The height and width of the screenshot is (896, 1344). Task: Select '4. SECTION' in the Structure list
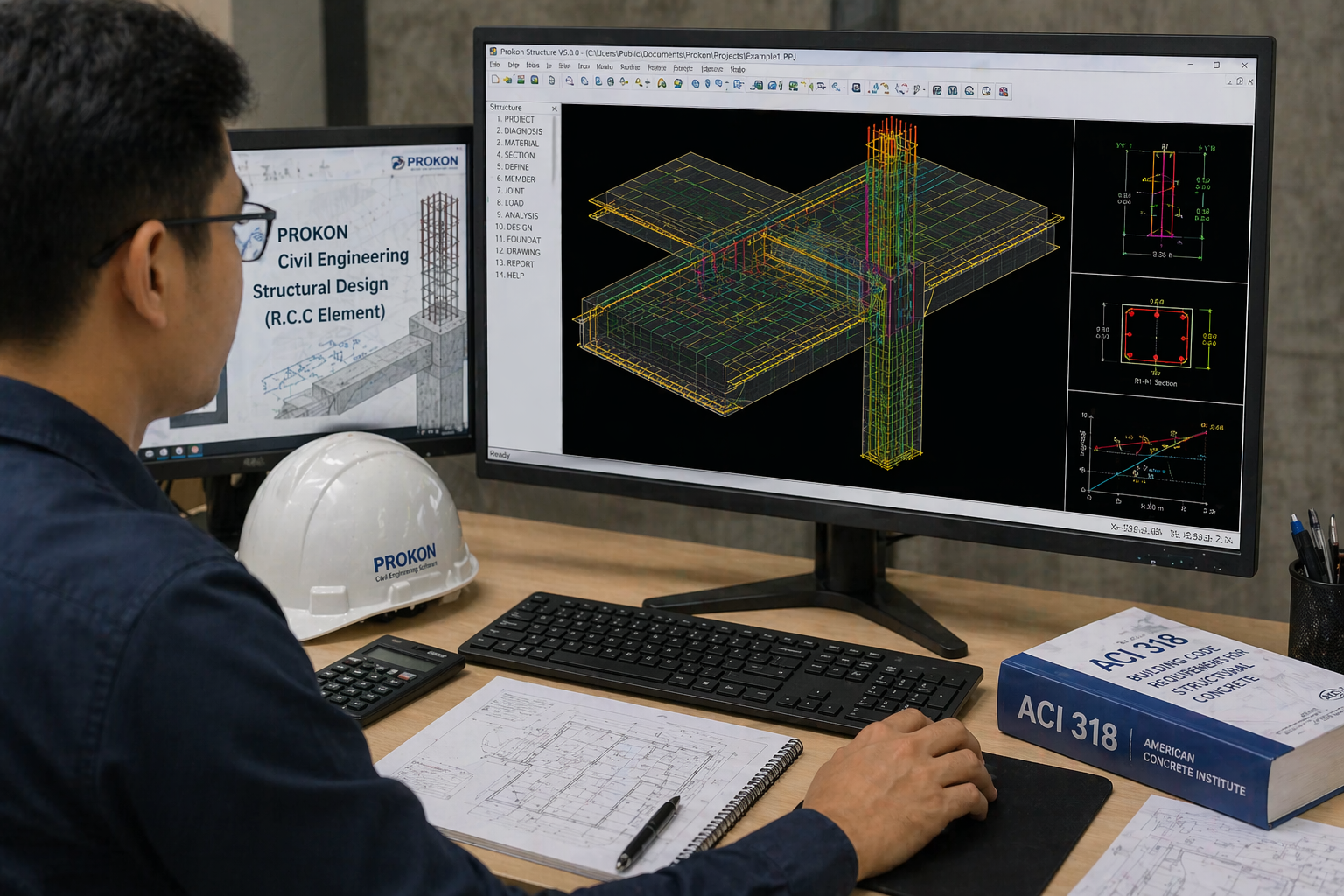(x=515, y=155)
